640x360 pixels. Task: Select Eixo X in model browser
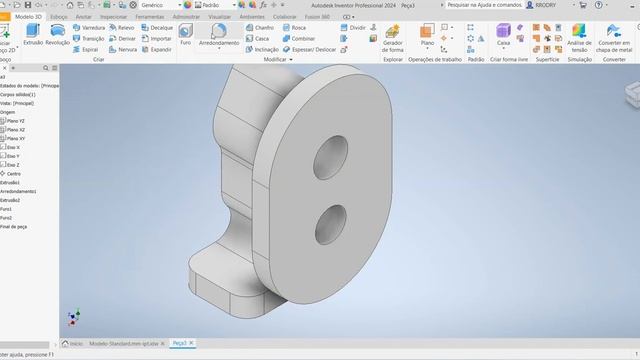click(10, 147)
